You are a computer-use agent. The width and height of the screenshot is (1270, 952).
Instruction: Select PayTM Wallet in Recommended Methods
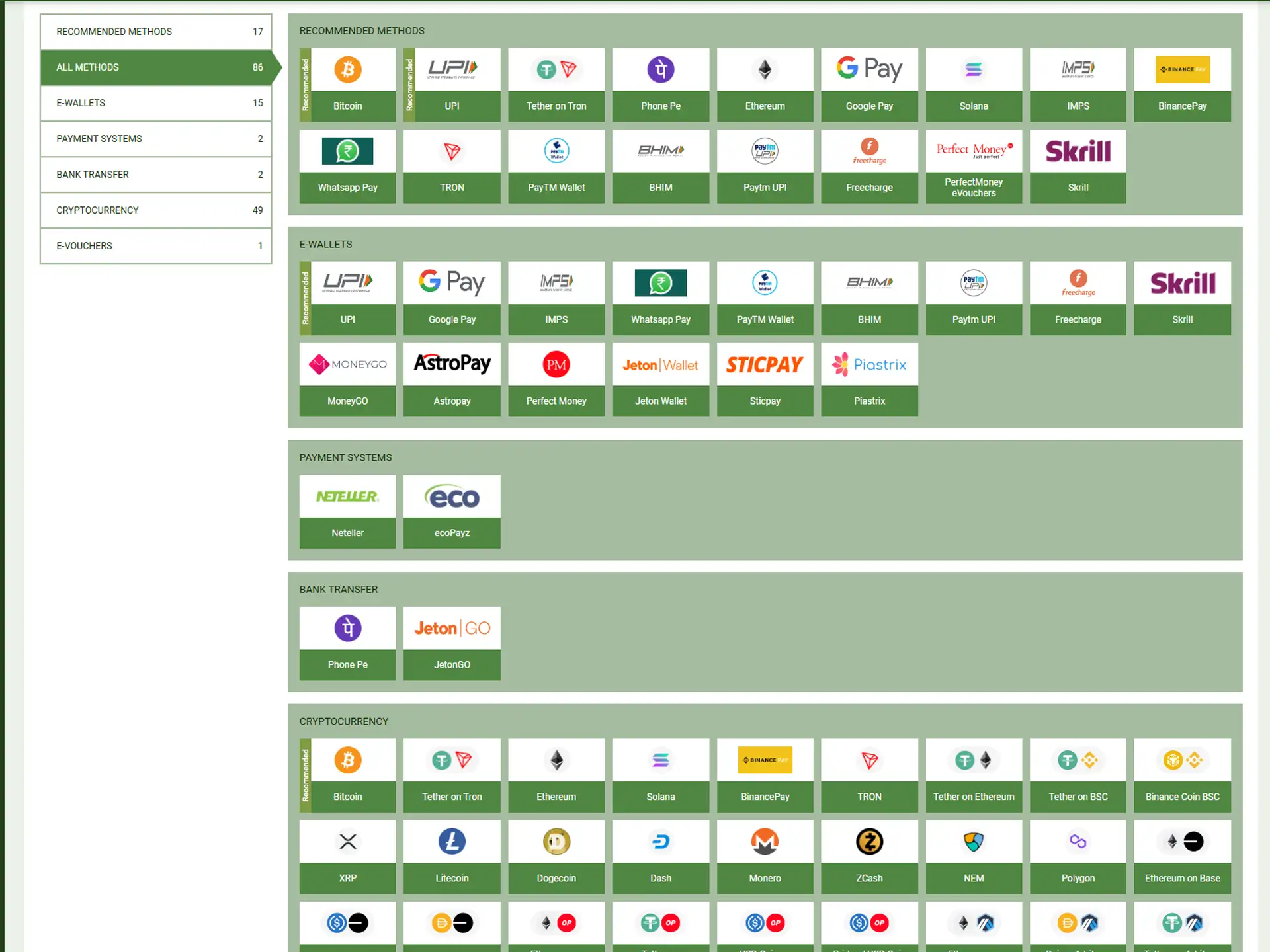(x=556, y=166)
